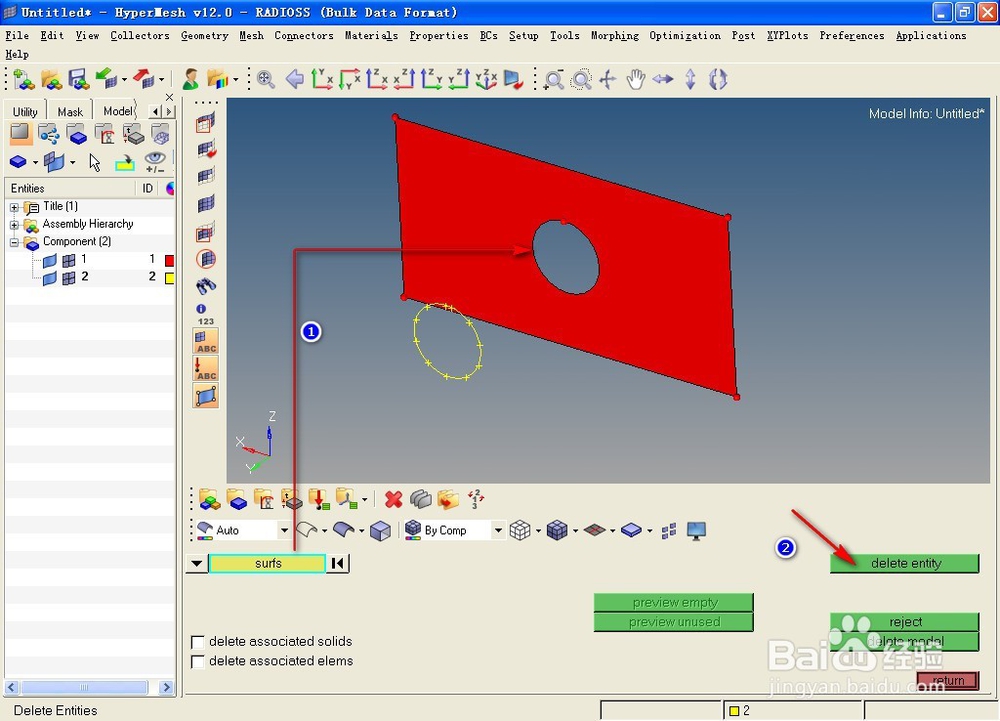Image resolution: width=1000 pixels, height=721 pixels.
Task: Click the info 'i' icon in vertical toolbar
Action: click(201, 309)
